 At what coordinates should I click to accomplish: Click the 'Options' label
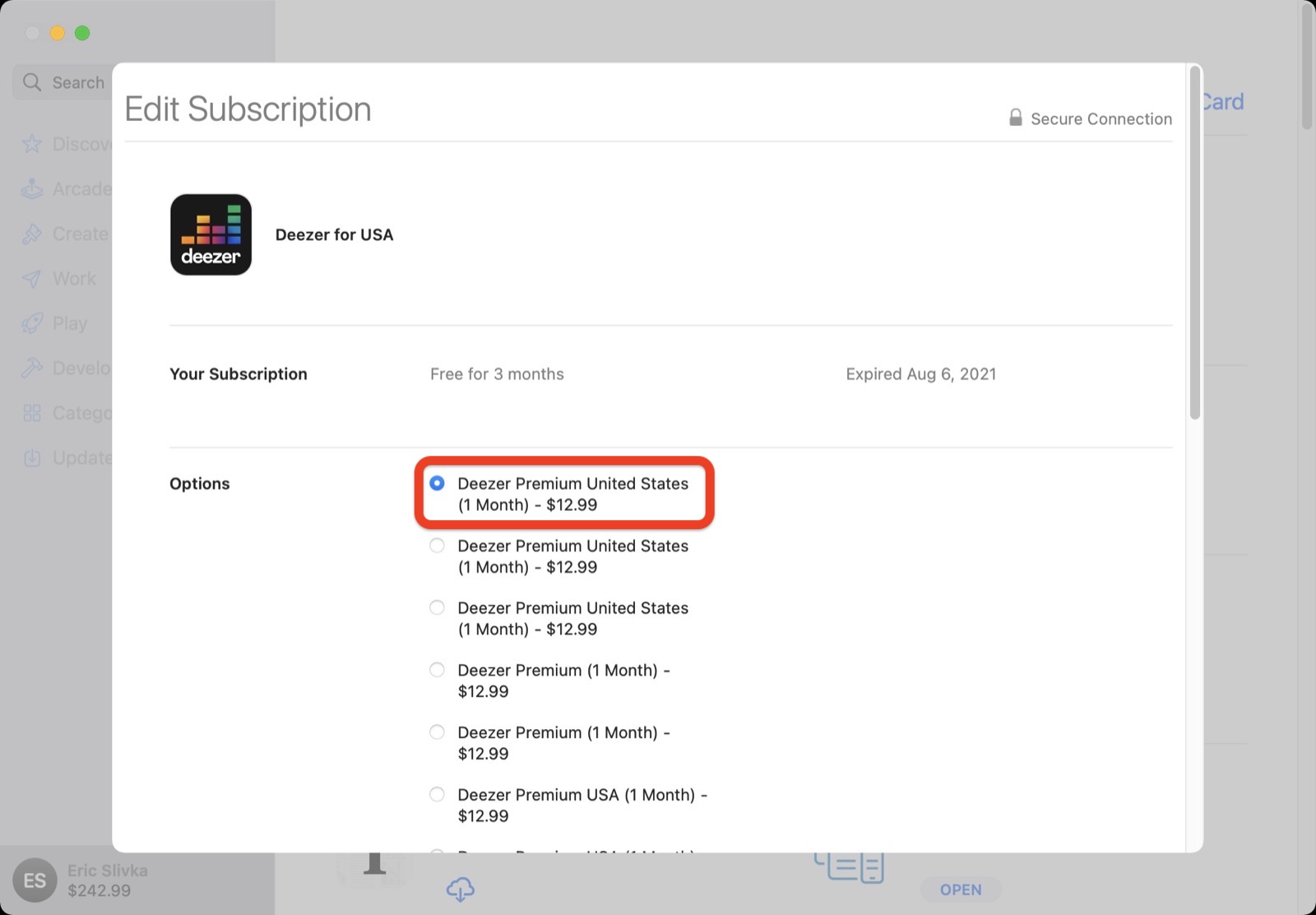click(x=200, y=483)
